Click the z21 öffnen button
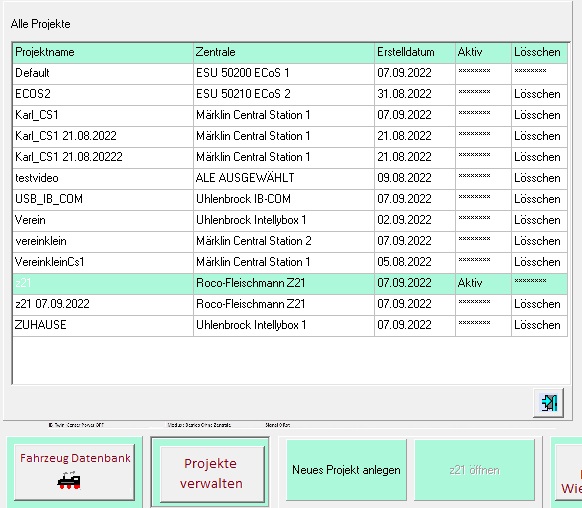This screenshot has width=582, height=508. 474,470
